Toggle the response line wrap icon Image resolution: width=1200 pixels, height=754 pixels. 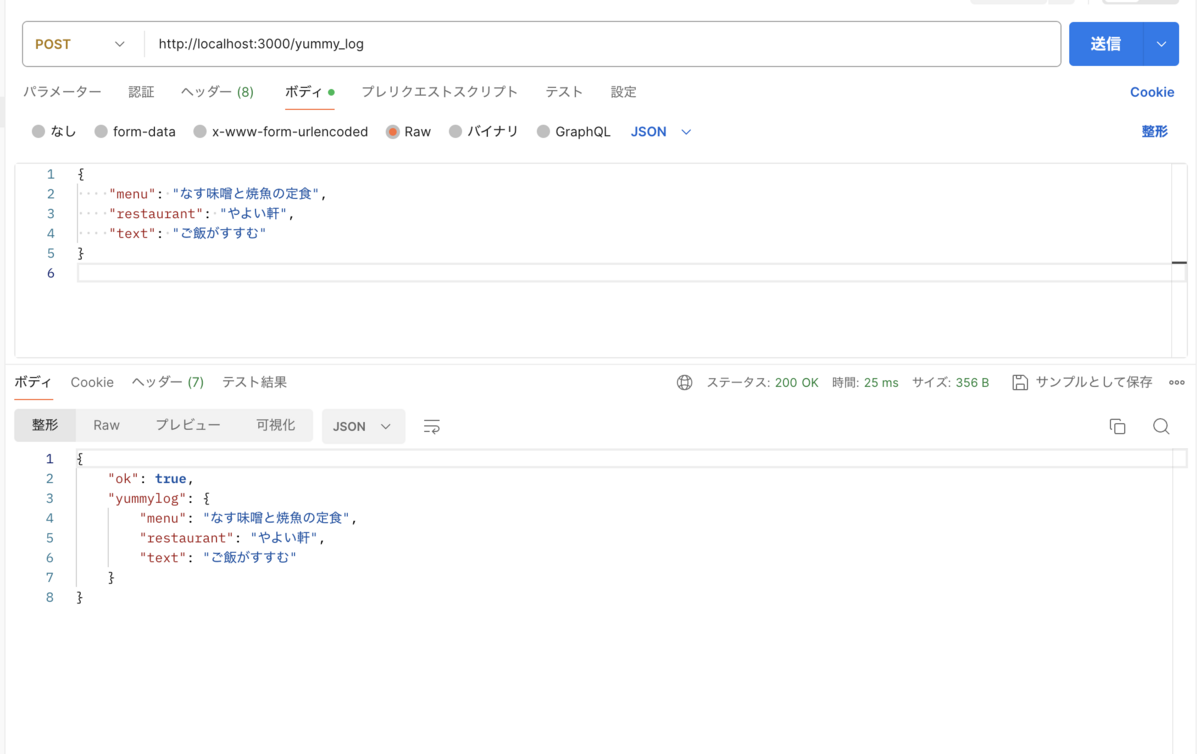pyautogui.click(x=432, y=427)
